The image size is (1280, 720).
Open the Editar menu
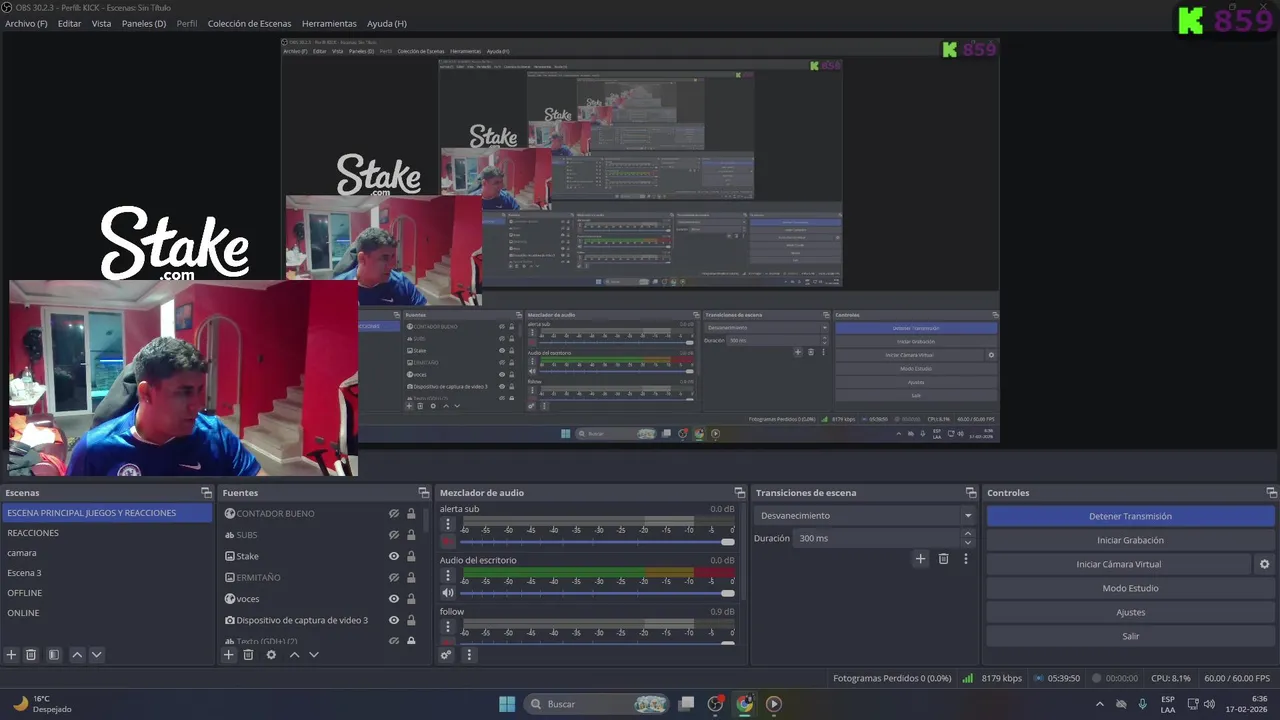coord(69,23)
